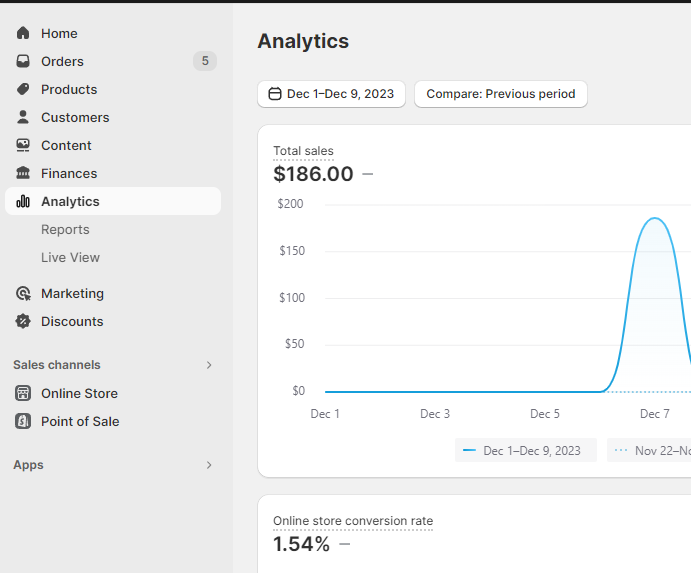Click the Finances bank icon
The width and height of the screenshot is (691, 573).
(x=23, y=173)
